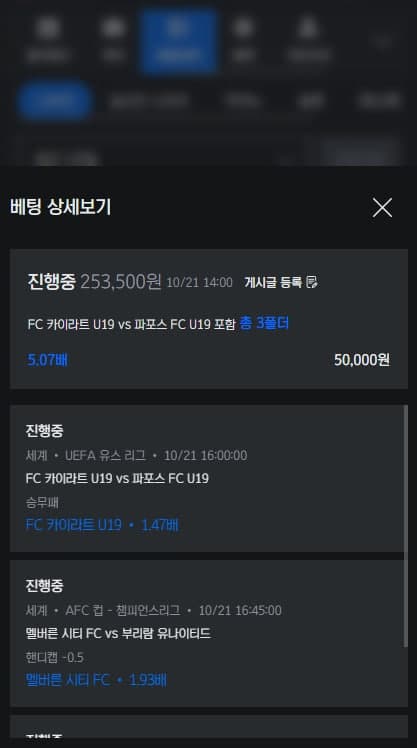Select the 멜버른 시티 FC 1.93배 pick
This screenshot has width=417, height=748.
coord(96,680)
